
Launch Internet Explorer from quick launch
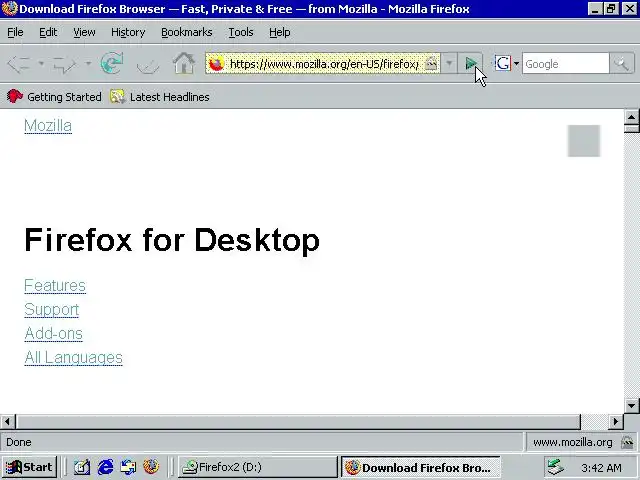tap(105, 467)
